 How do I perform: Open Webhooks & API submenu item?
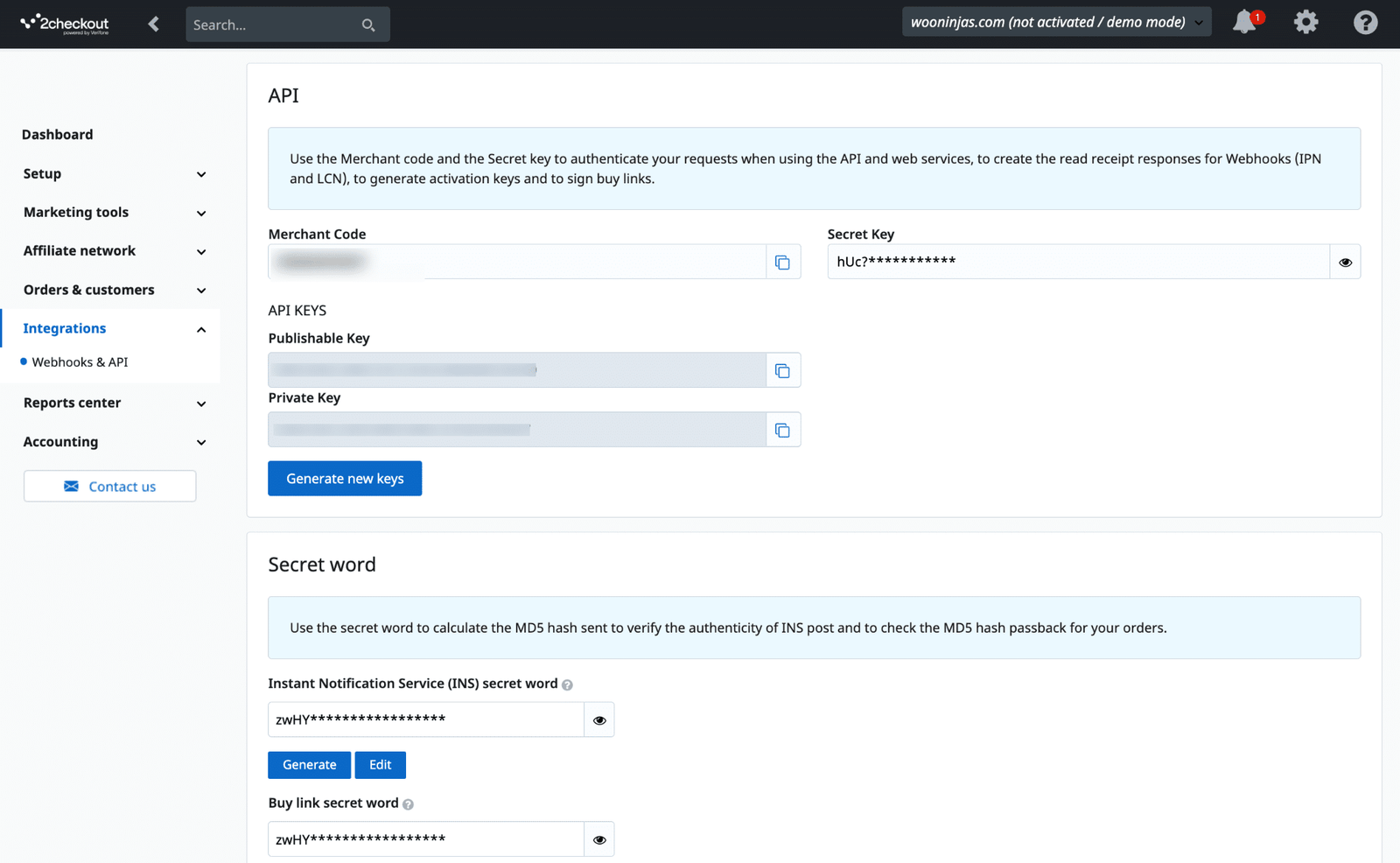[80, 361]
